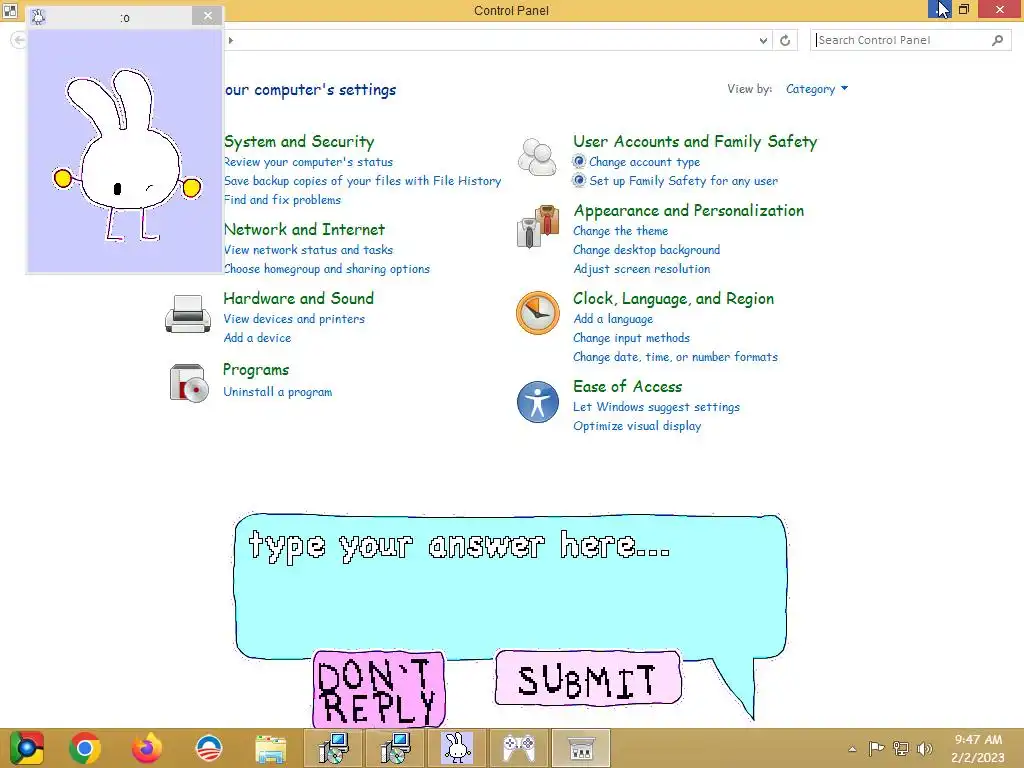Click the Appearance and Personalization icon
The height and width of the screenshot is (768, 1024).
pos(537,227)
